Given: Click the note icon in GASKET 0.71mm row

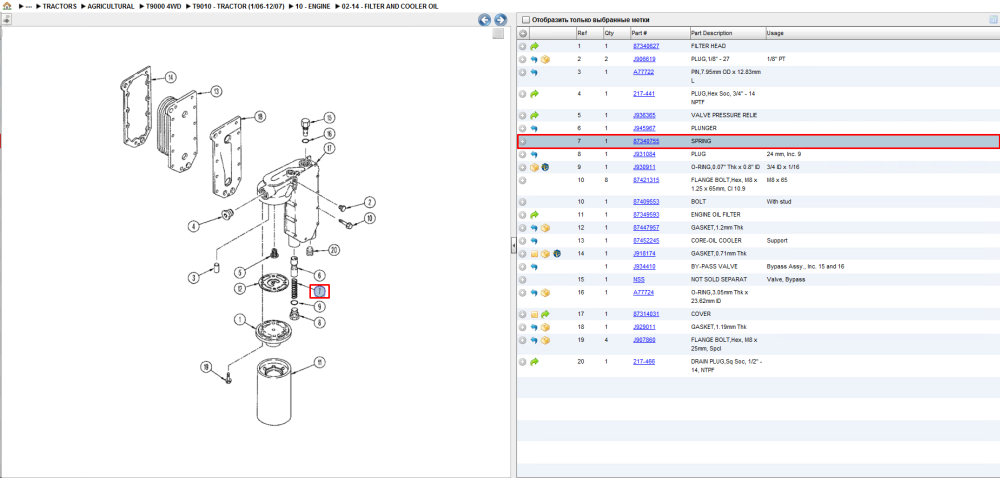Looking at the screenshot, I should (x=534, y=254).
